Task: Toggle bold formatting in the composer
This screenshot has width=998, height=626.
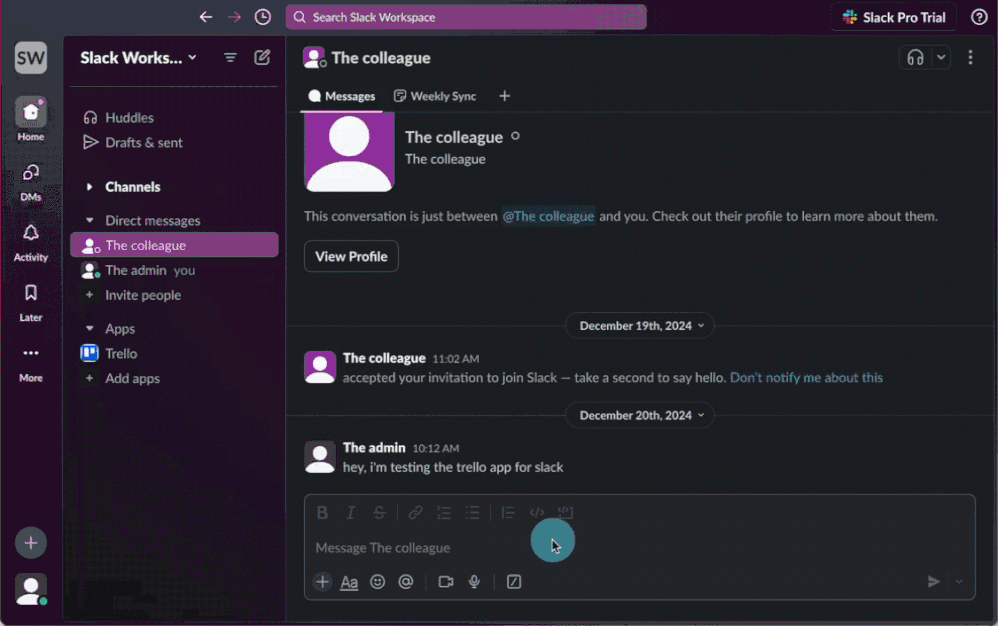Action: (x=322, y=513)
